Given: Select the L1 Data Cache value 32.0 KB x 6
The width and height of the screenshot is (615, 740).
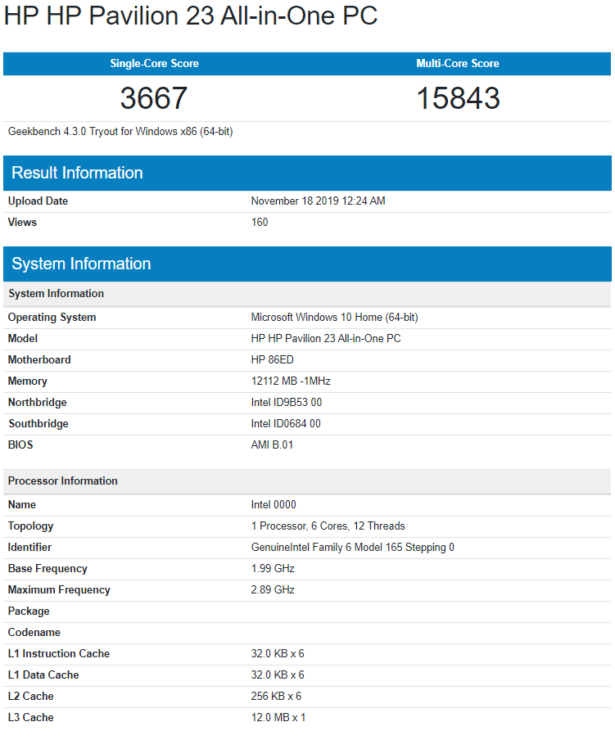Looking at the screenshot, I should [278, 674].
